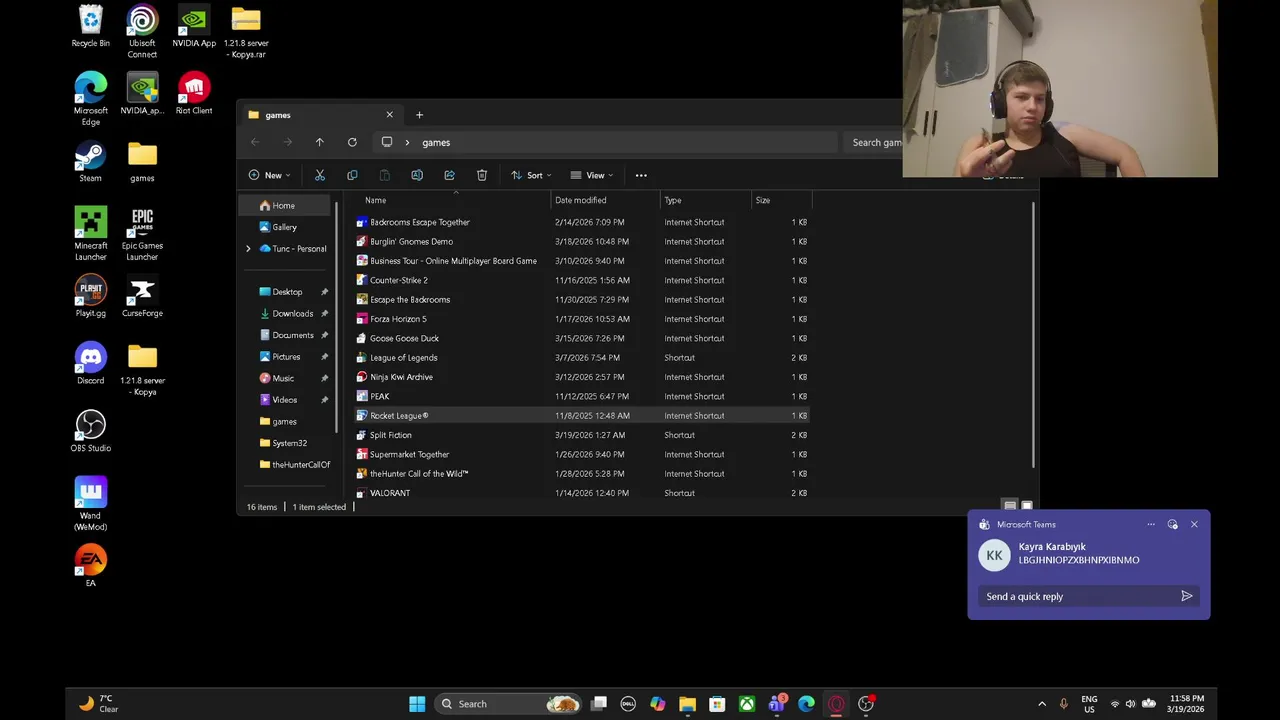
Task: Sort files by Date modified column header
Action: (x=605, y=200)
